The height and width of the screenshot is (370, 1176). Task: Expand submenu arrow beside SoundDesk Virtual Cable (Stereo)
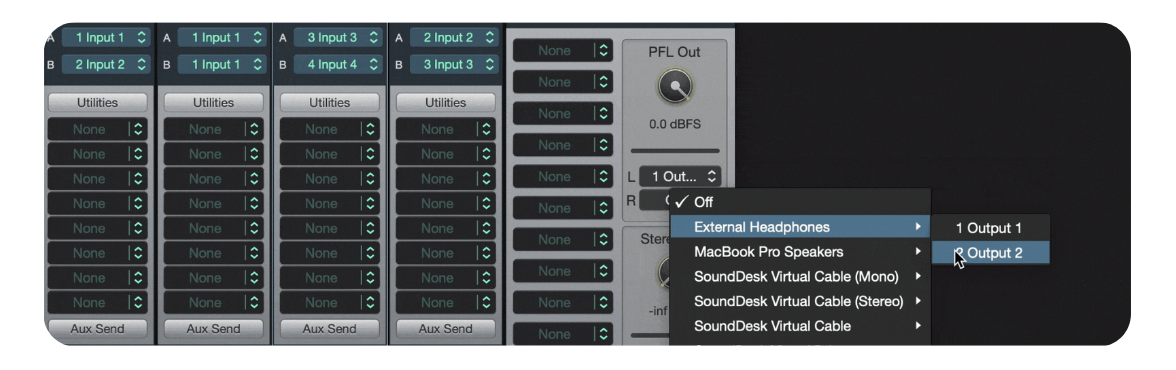917,301
